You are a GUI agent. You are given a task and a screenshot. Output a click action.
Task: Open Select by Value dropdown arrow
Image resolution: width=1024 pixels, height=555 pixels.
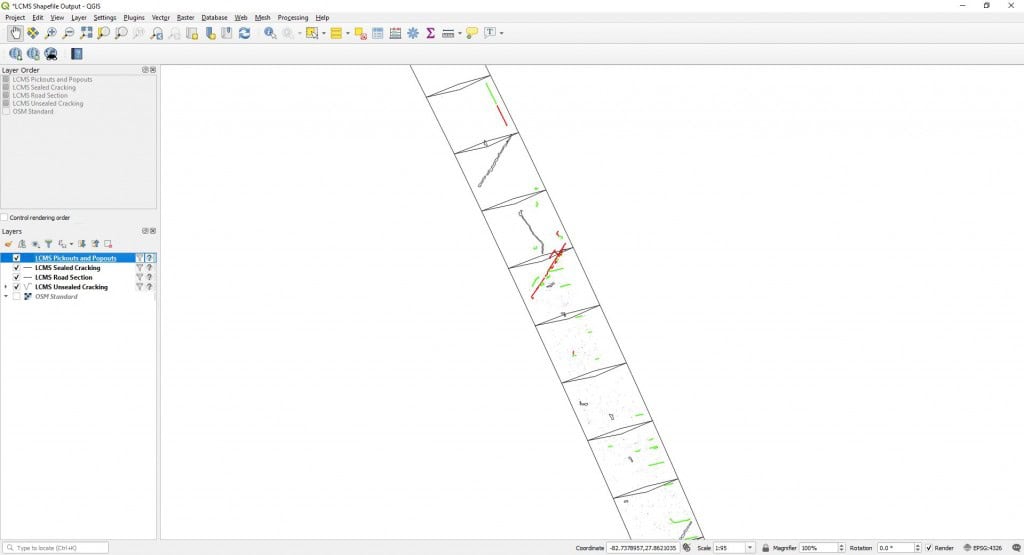(347, 33)
